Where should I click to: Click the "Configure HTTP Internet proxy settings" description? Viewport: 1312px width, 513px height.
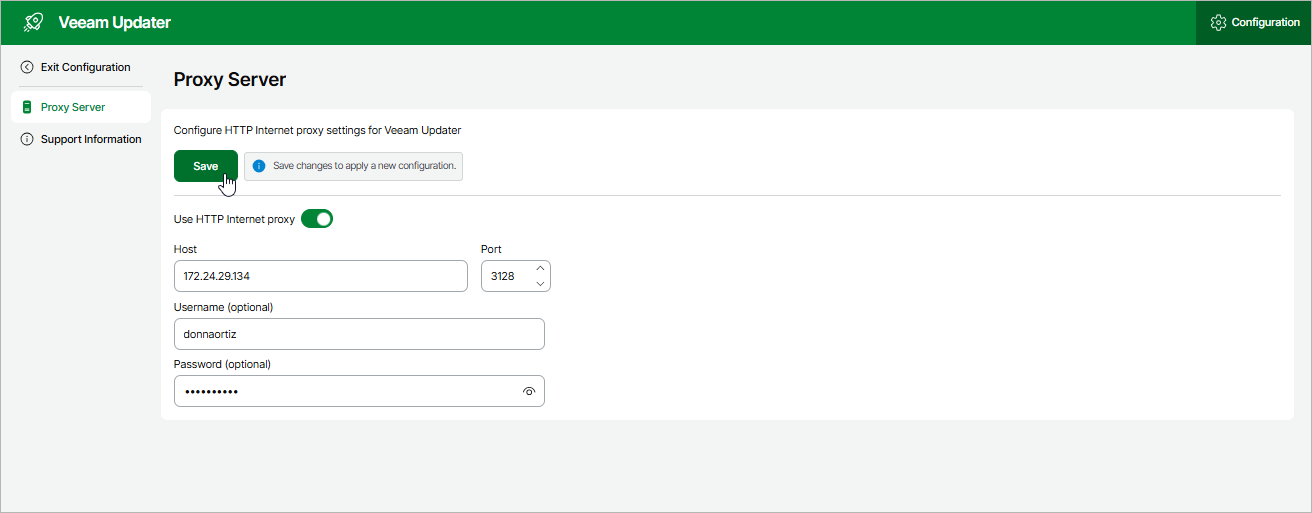click(x=317, y=130)
